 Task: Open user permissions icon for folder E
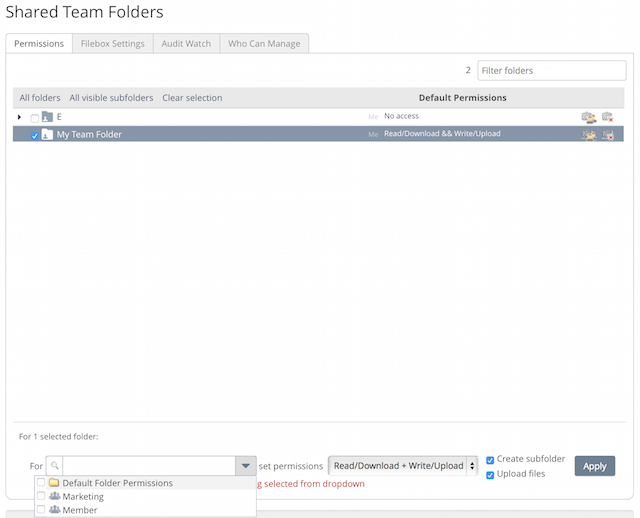pyautogui.click(x=589, y=117)
